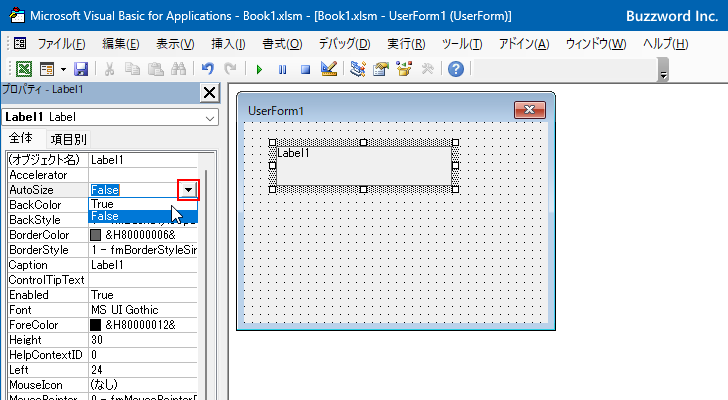Select the ControlTipText property row
Image resolution: width=728 pixels, height=400 pixels.
click(x=103, y=280)
